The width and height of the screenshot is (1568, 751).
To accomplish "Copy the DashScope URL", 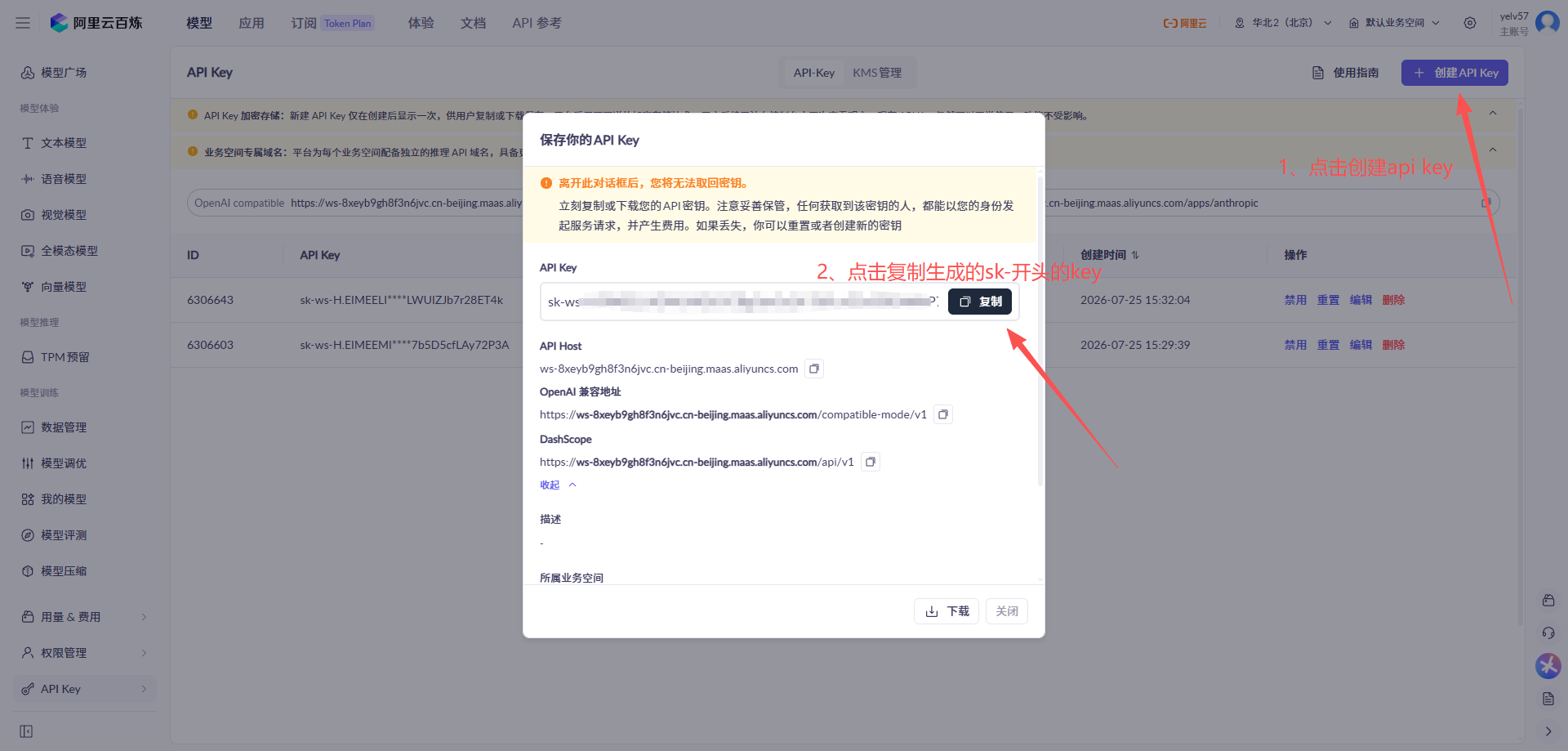I will [x=871, y=462].
